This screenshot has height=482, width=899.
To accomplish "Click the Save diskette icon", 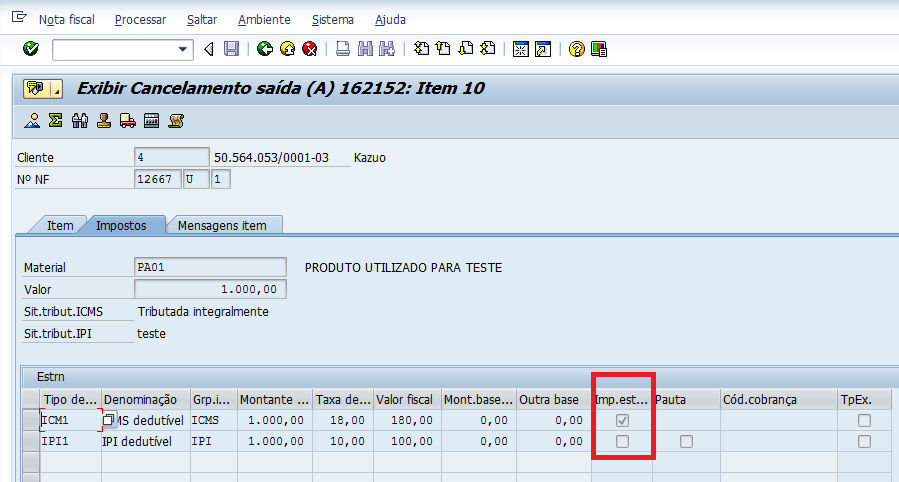I will [231, 49].
